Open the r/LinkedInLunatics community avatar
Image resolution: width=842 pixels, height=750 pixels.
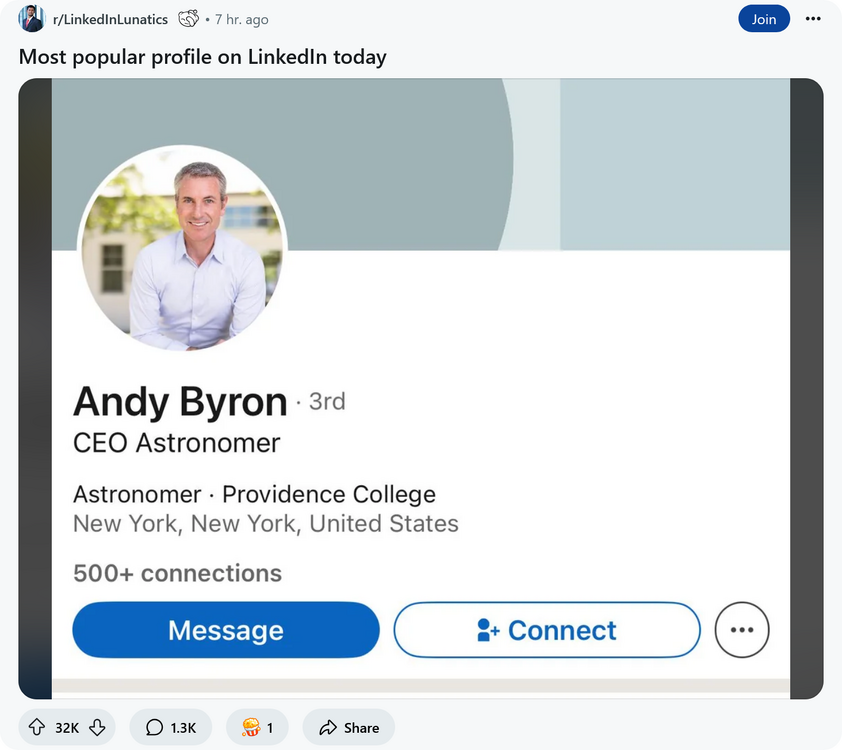click(31, 19)
